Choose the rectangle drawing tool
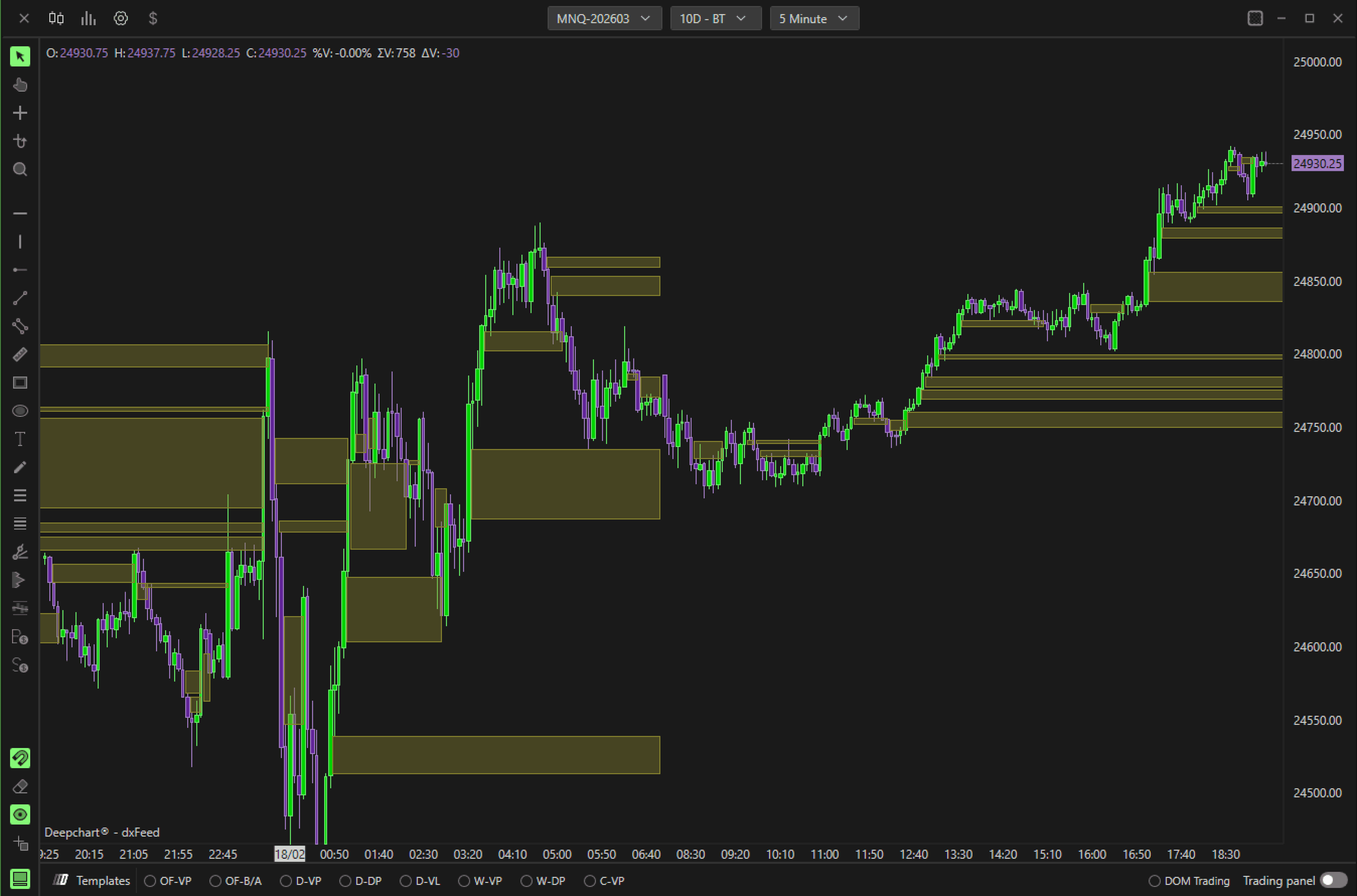 (20, 382)
